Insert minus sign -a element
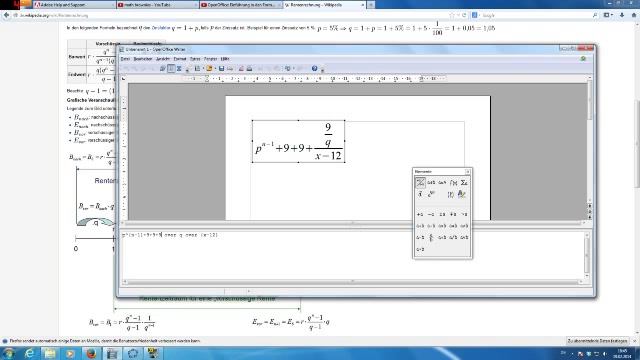This screenshot has height=360, width=640. (431, 214)
